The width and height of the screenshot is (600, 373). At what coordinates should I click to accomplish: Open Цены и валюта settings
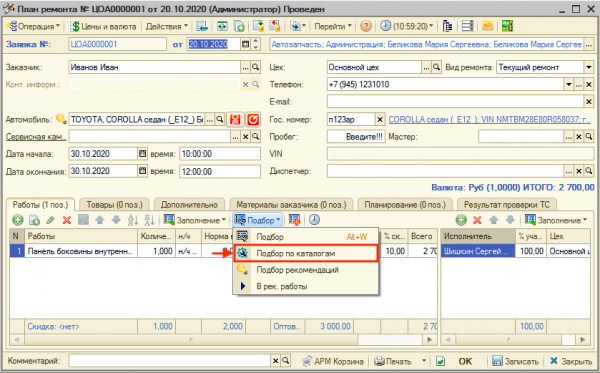tap(103, 26)
